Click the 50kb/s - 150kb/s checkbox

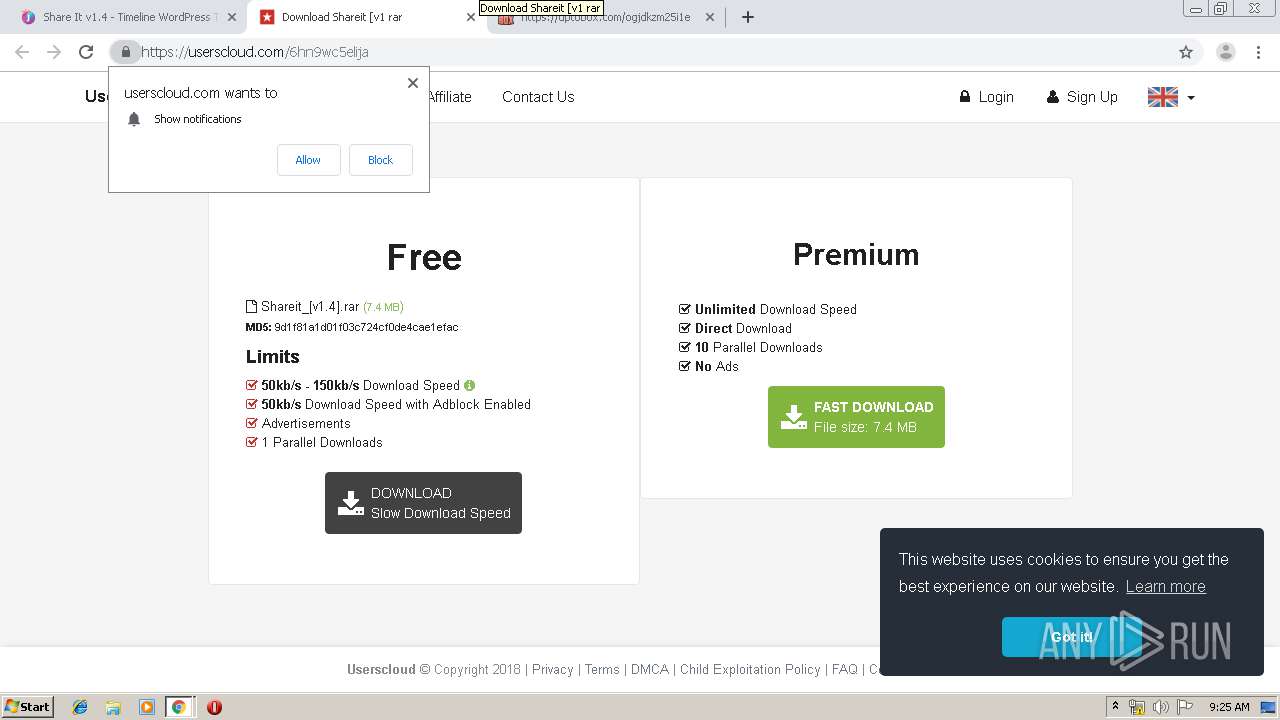coord(252,385)
